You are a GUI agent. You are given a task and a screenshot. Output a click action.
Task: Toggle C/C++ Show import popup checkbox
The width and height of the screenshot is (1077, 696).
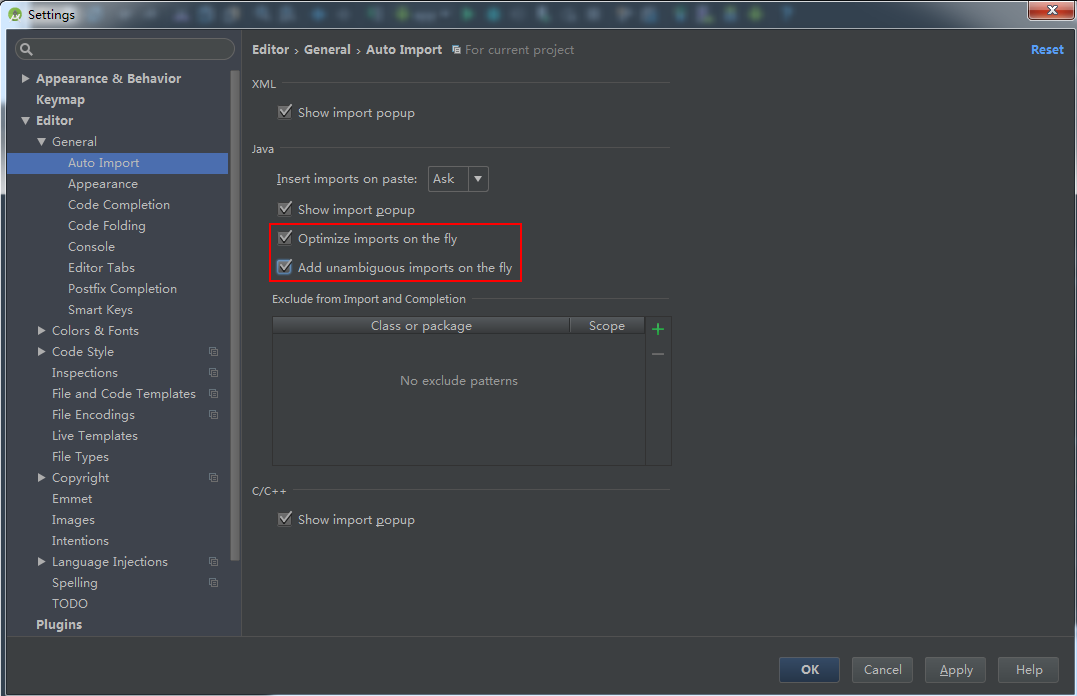point(284,519)
